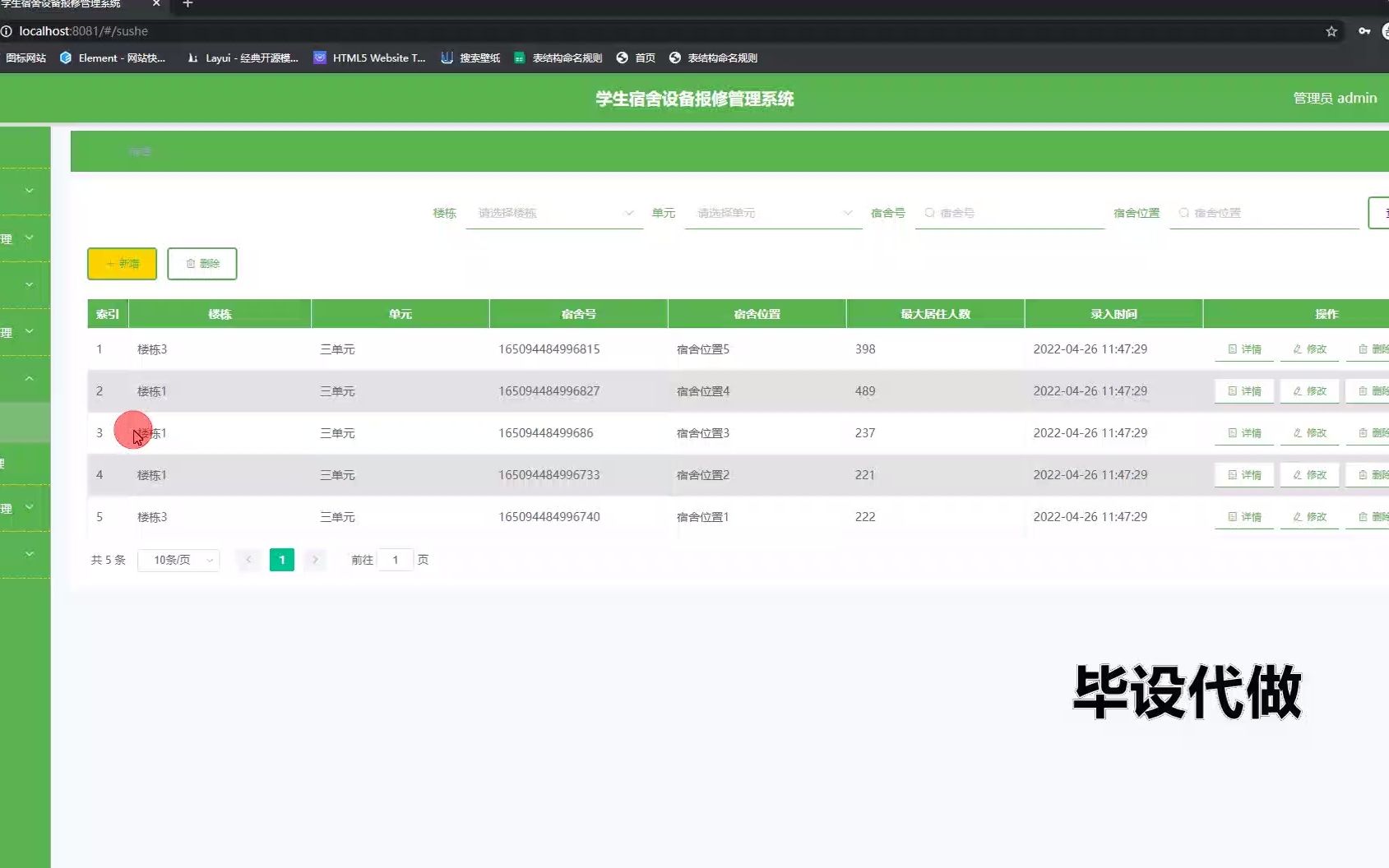
Task: Collapse the expanded sidebar menu chevron
Action: pos(27,378)
